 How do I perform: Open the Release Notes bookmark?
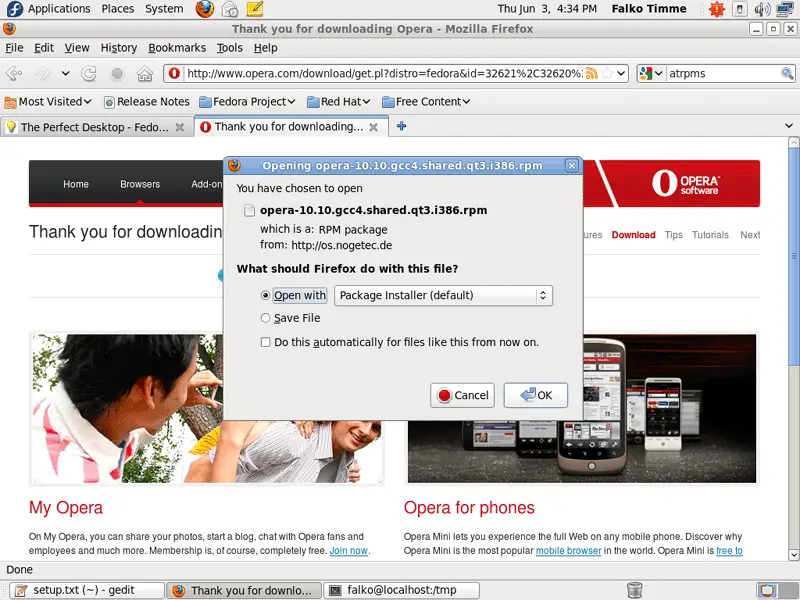coord(147,102)
